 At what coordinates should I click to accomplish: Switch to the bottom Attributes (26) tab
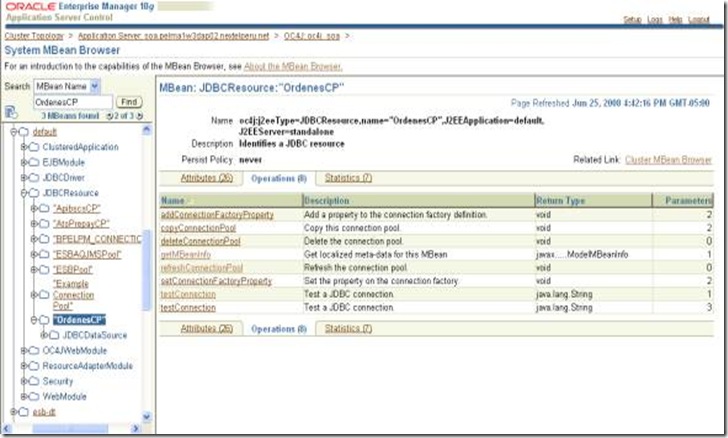(207, 328)
